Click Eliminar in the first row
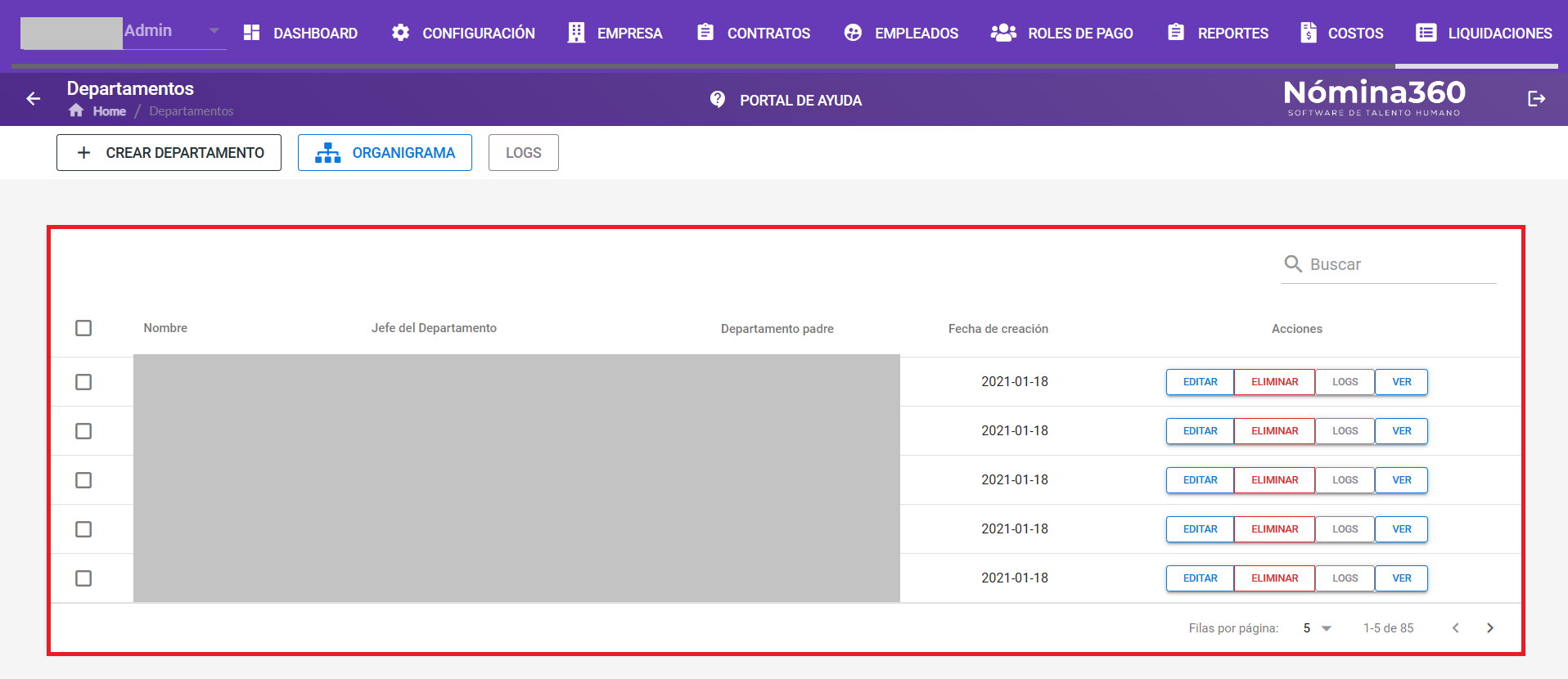 pos(1274,382)
